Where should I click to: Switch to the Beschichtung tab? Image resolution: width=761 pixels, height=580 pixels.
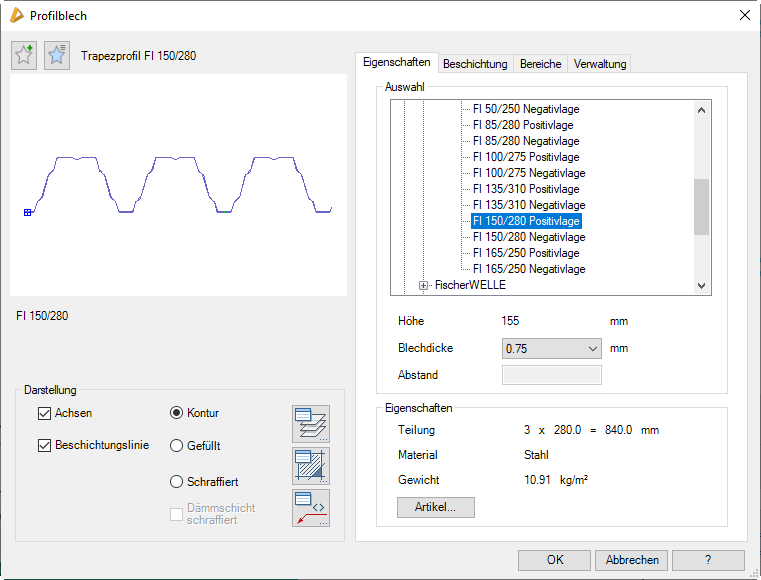(x=475, y=64)
